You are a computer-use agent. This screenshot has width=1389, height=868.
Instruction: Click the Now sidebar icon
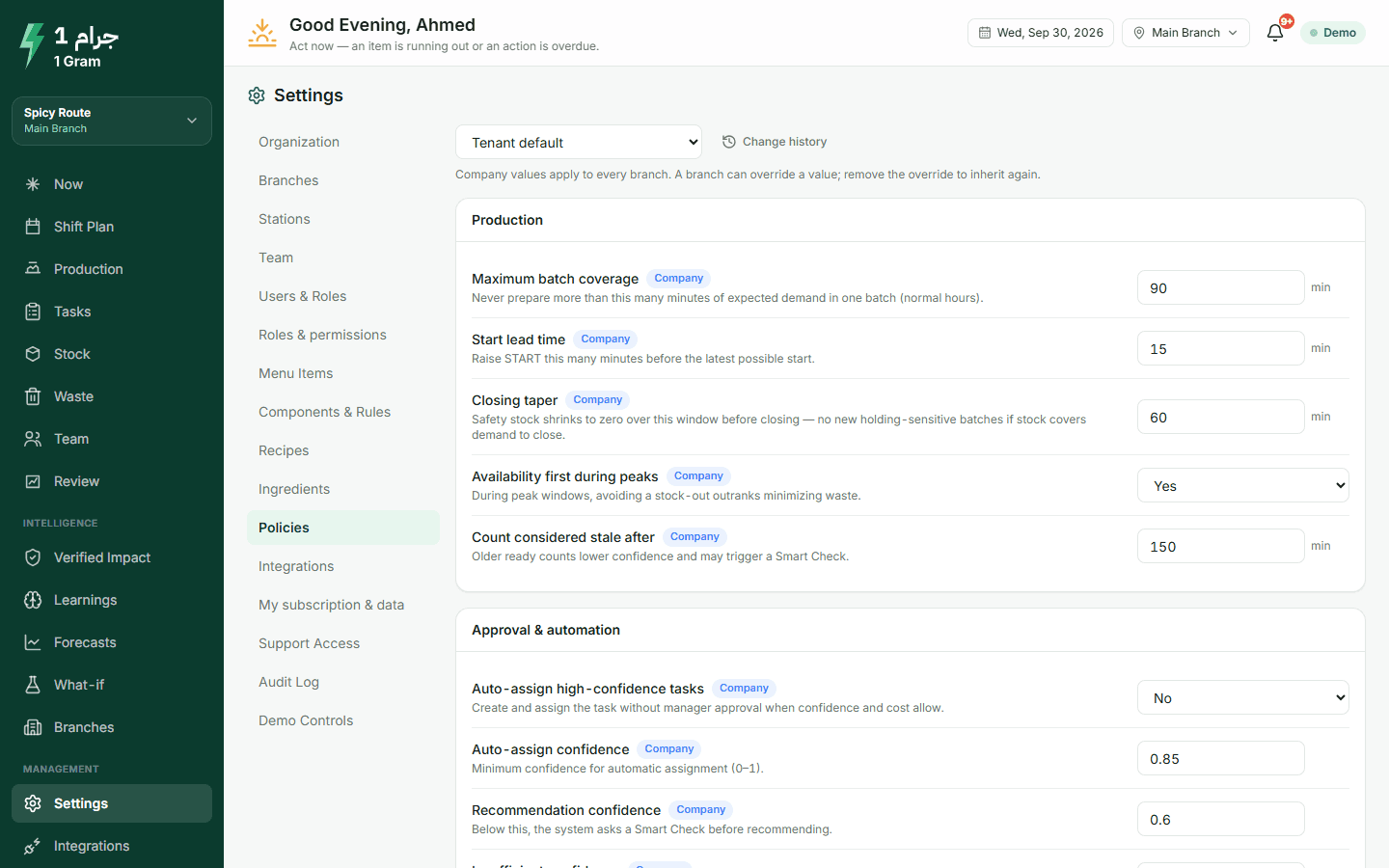click(33, 184)
